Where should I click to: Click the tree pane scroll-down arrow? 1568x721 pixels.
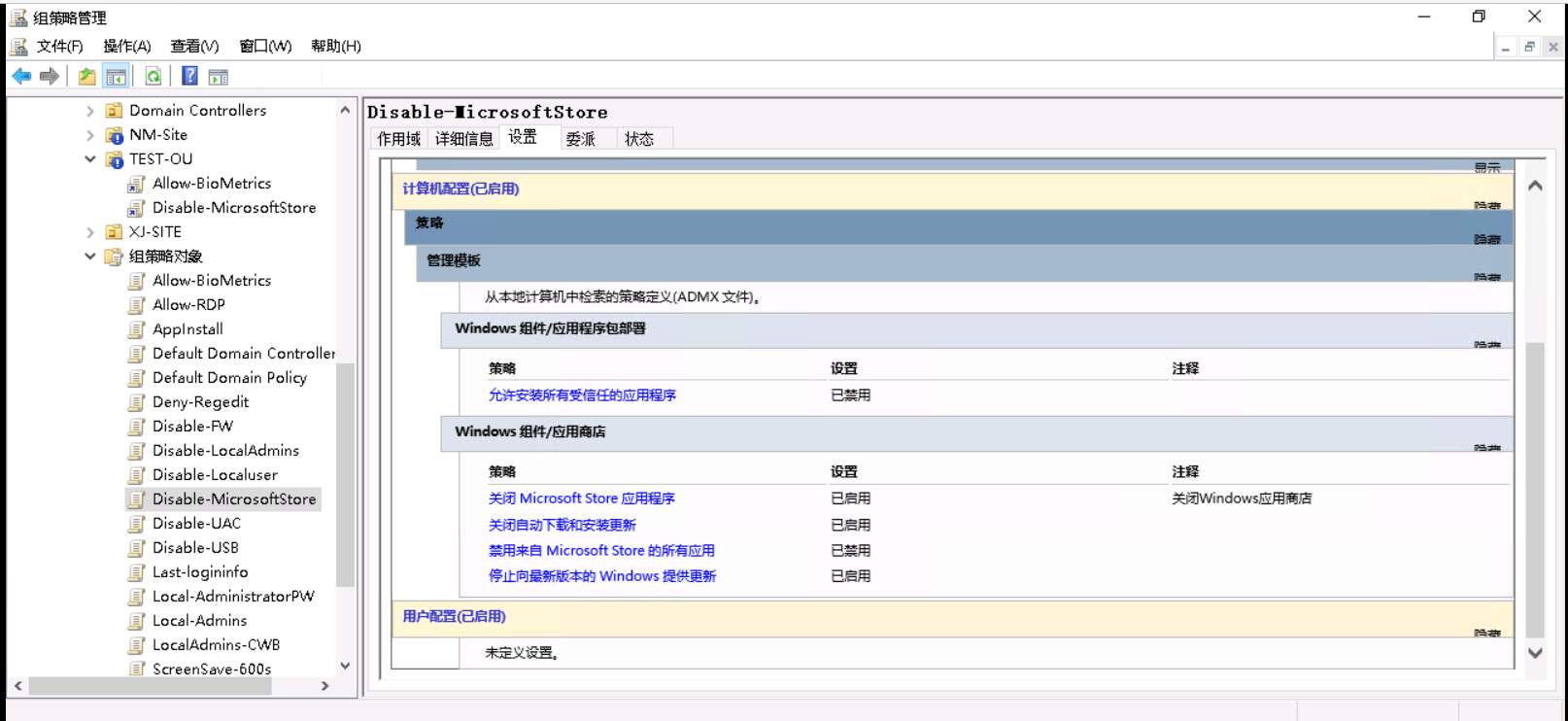click(345, 666)
